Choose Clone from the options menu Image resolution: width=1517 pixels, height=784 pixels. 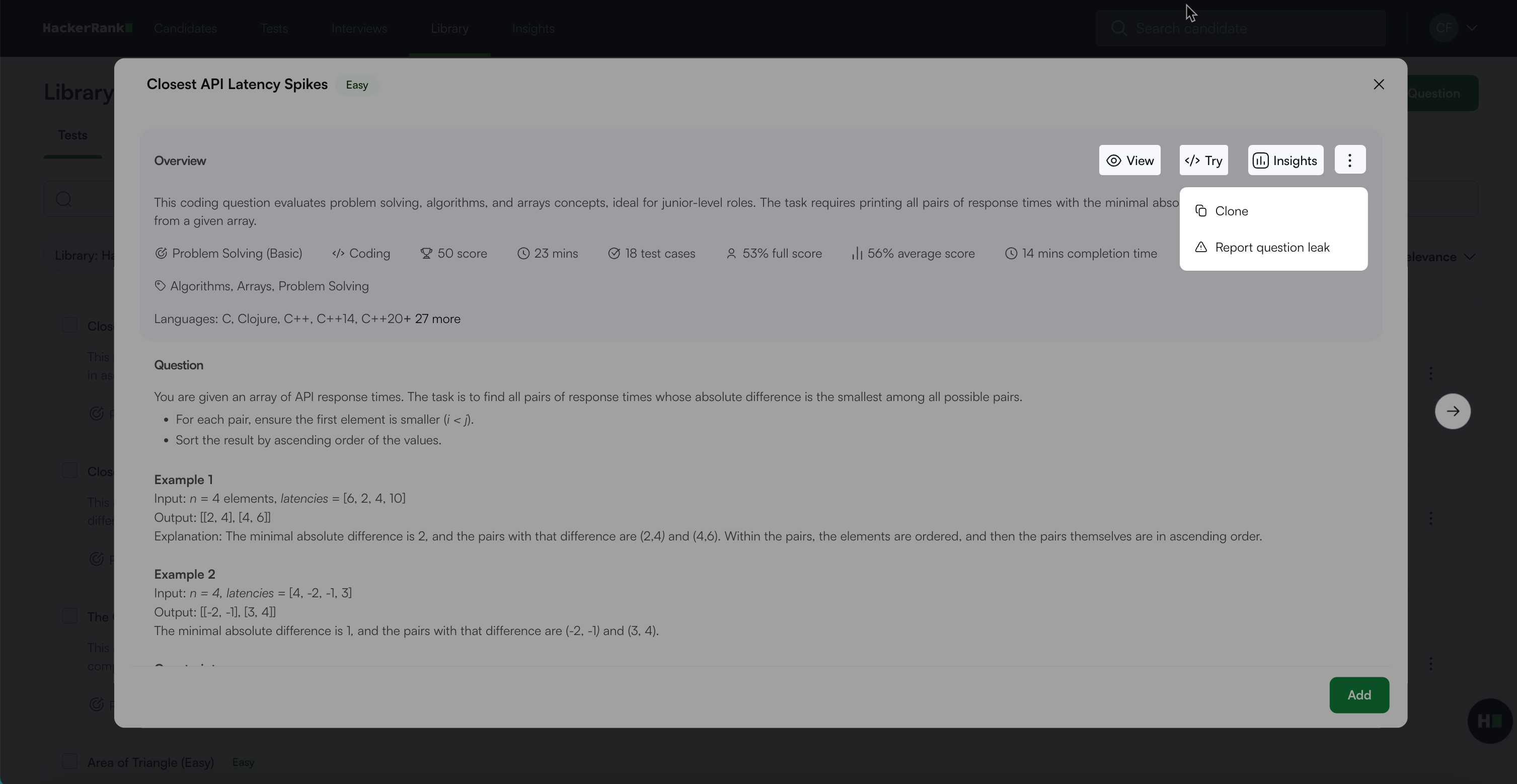1232,211
